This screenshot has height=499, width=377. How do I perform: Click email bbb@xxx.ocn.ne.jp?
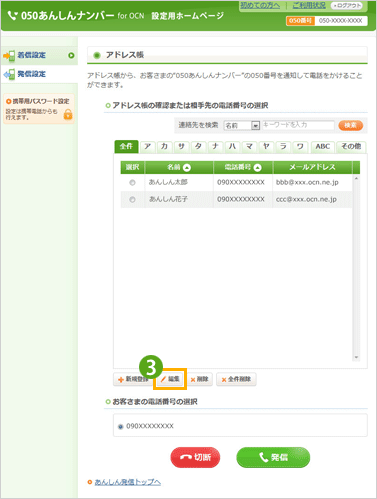[x=307, y=182]
